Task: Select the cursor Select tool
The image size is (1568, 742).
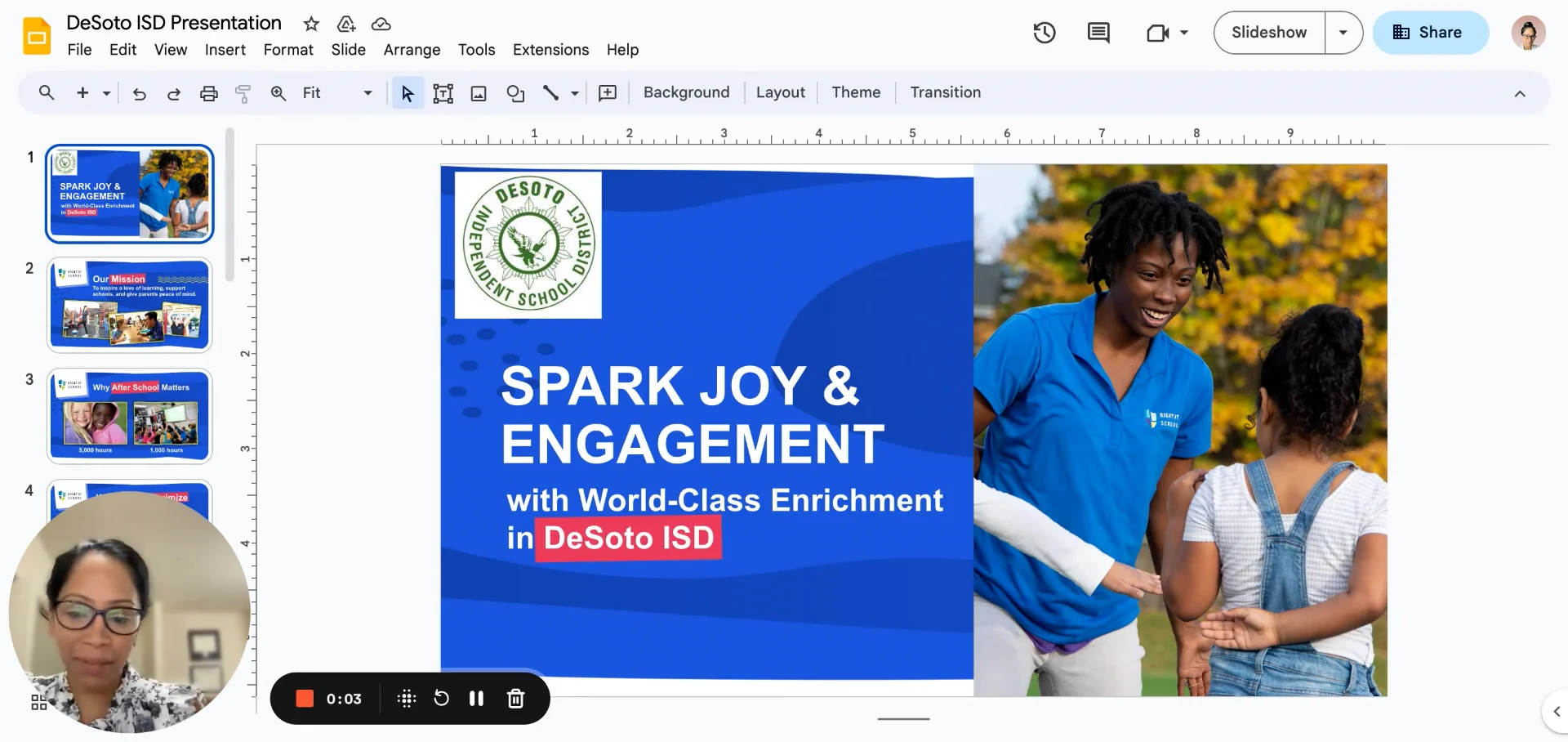Action: pyautogui.click(x=408, y=93)
